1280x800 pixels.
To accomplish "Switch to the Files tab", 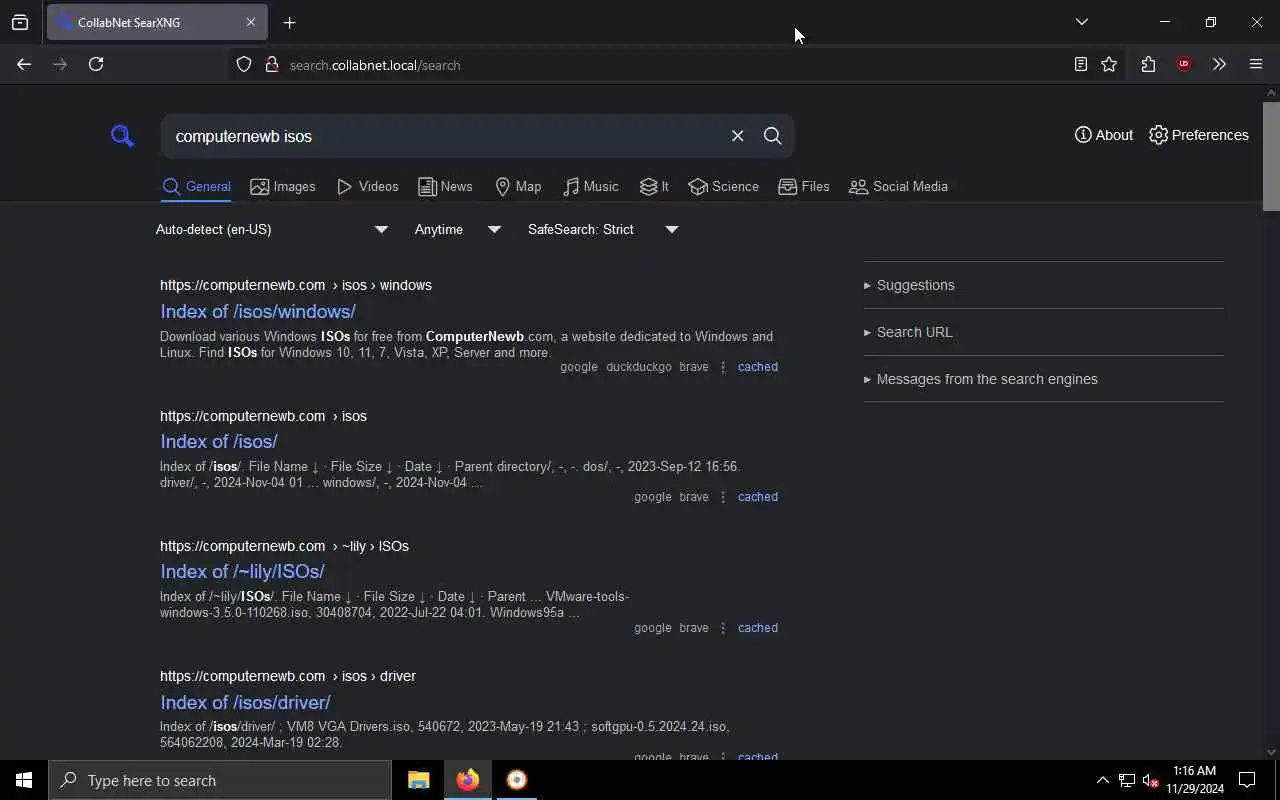I will [804, 187].
